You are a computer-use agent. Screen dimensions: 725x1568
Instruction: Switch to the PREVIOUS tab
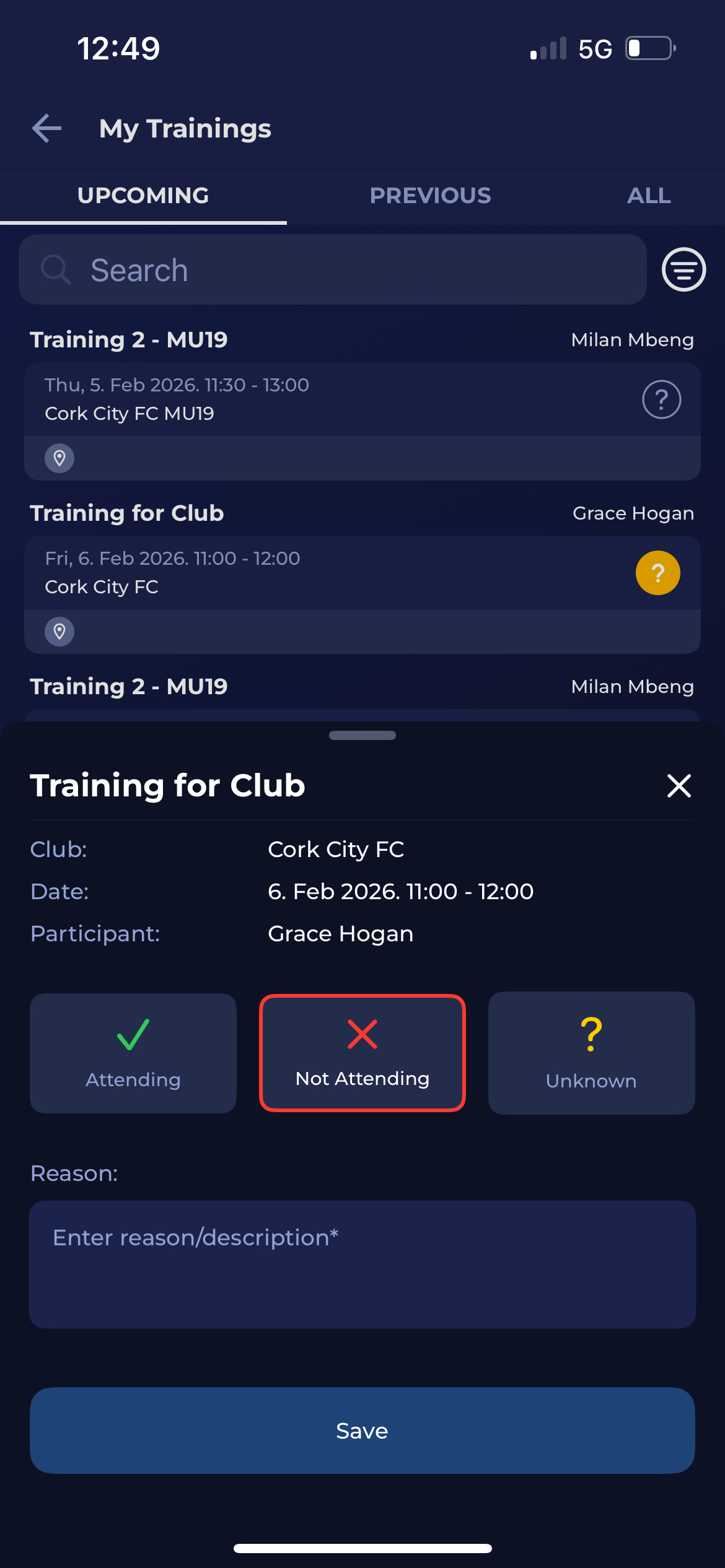click(x=430, y=196)
